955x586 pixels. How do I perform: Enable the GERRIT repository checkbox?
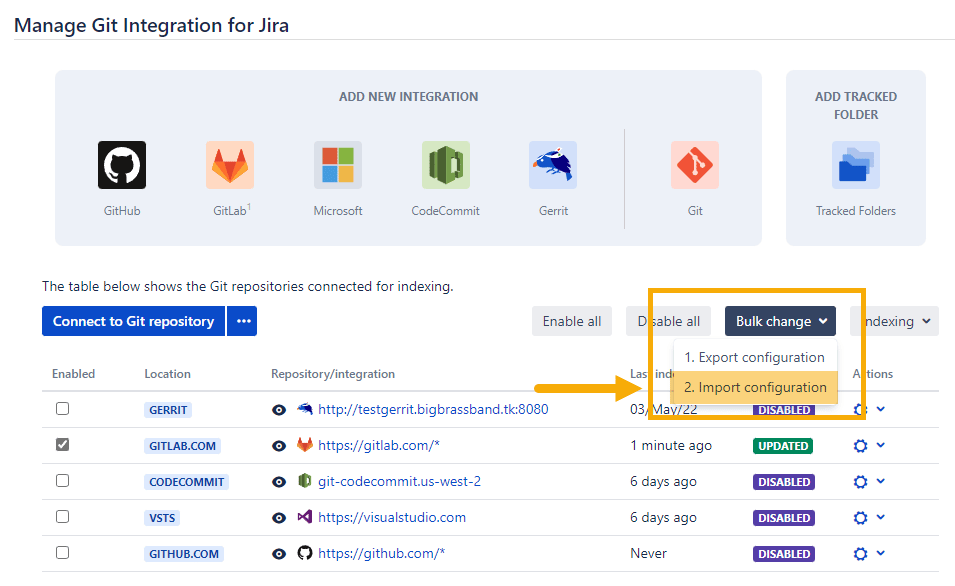tap(63, 409)
